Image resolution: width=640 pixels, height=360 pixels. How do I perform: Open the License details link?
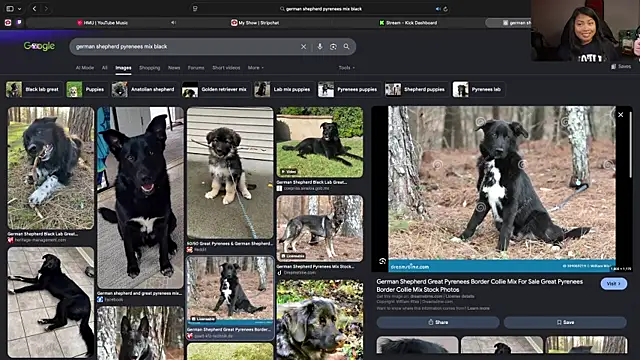point(460,296)
